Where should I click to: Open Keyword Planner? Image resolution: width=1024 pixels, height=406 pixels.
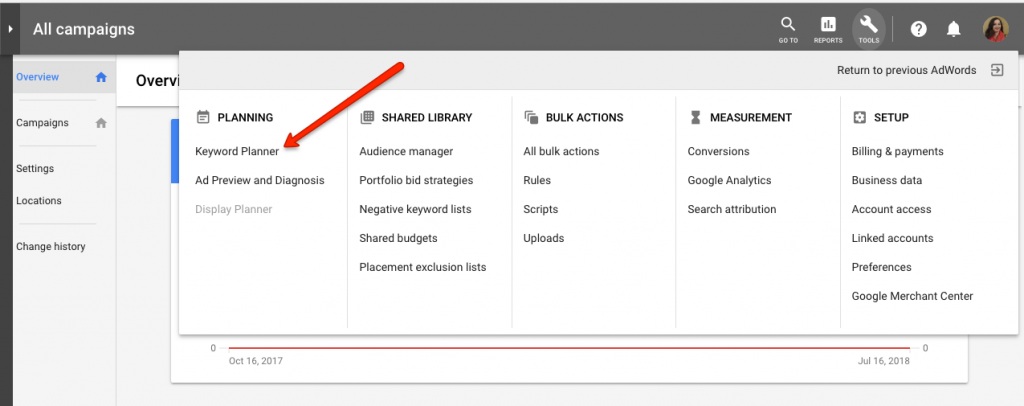coord(237,151)
